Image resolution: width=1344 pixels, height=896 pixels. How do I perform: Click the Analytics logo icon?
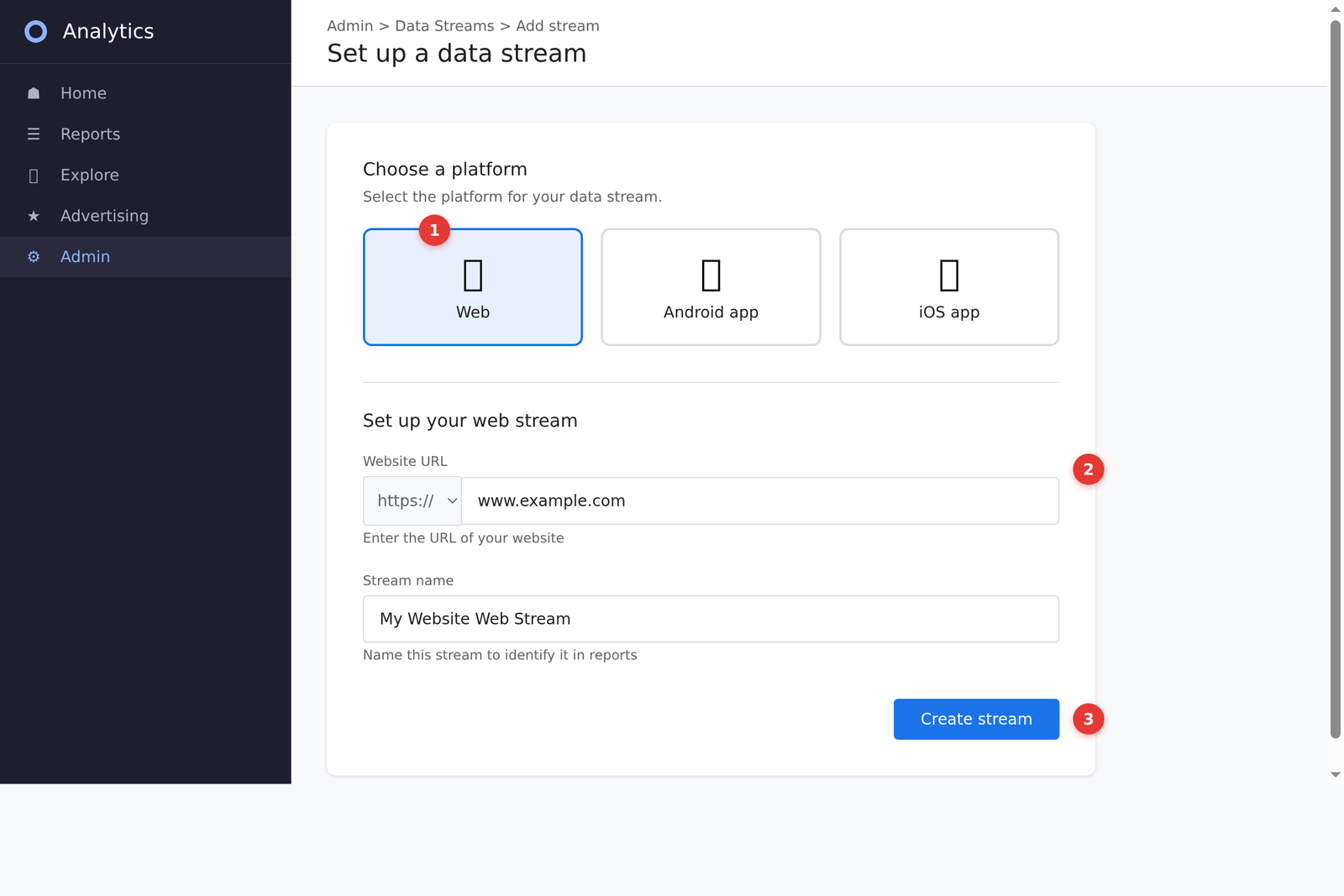pos(35,31)
